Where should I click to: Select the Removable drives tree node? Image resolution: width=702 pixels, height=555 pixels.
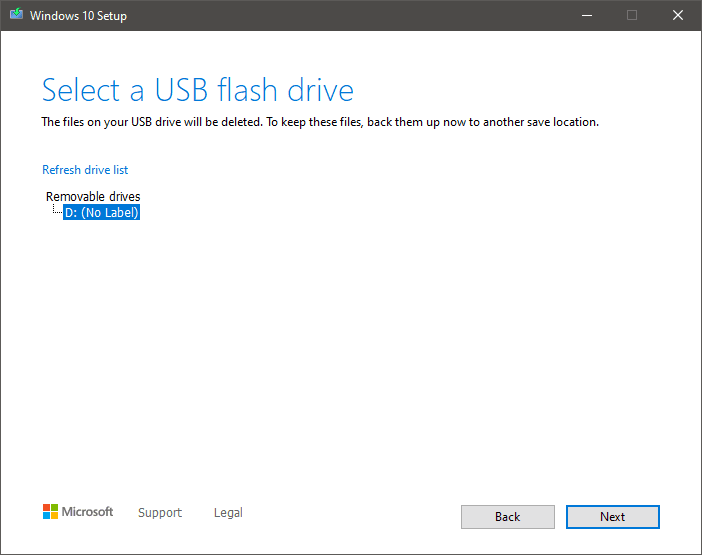(93, 196)
